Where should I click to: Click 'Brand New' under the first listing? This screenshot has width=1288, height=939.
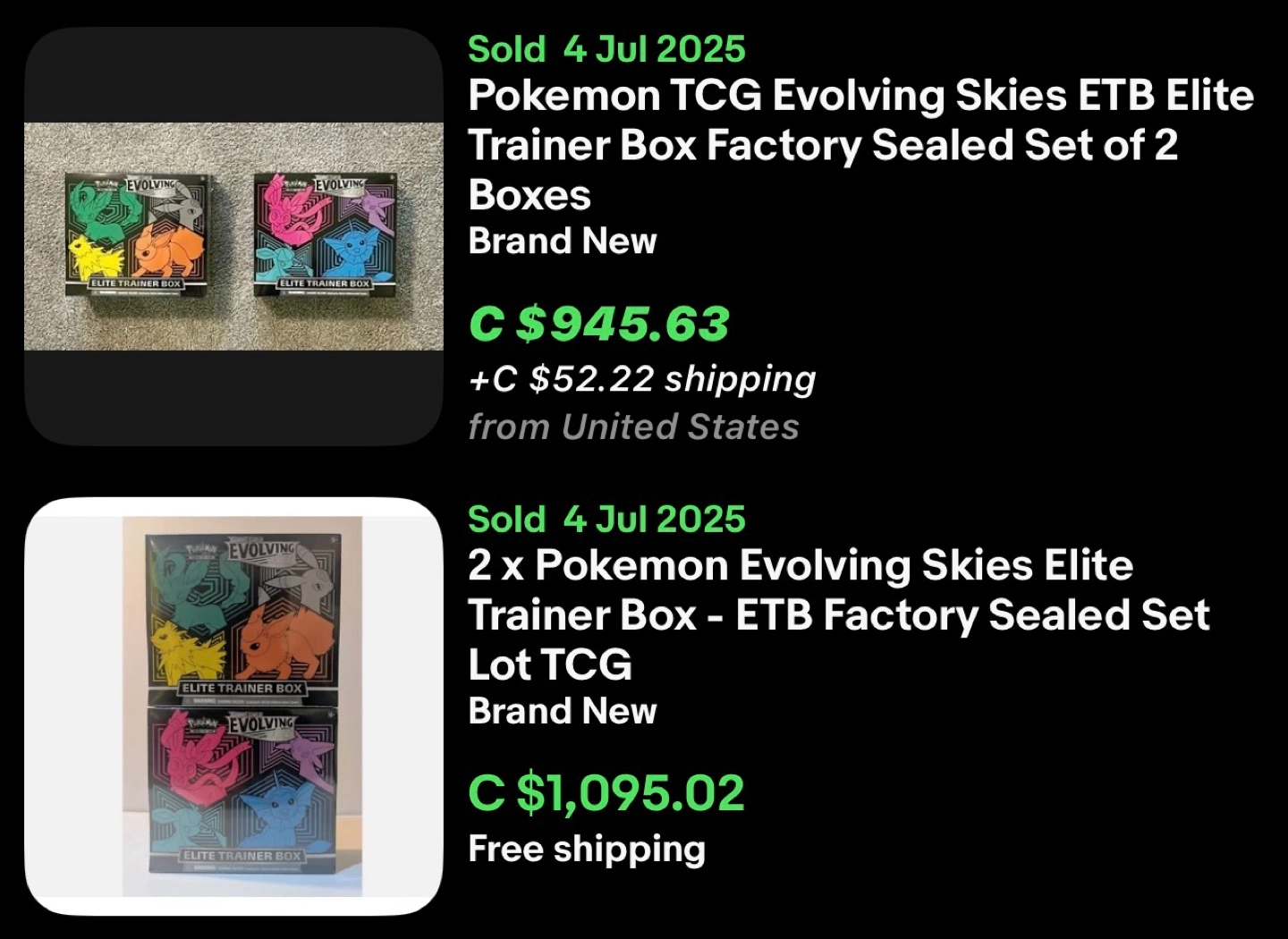[563, 241]
